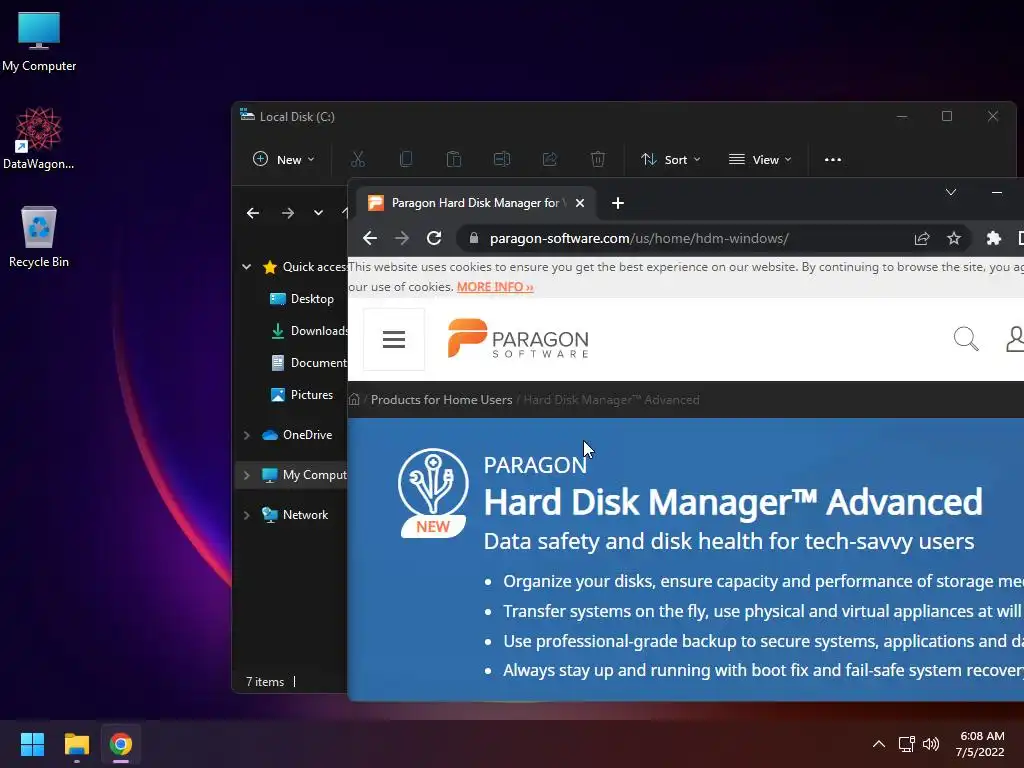Click the 7 items status text
The width and height of the screenshot is (1024, 768).
(x=264, y=682)
